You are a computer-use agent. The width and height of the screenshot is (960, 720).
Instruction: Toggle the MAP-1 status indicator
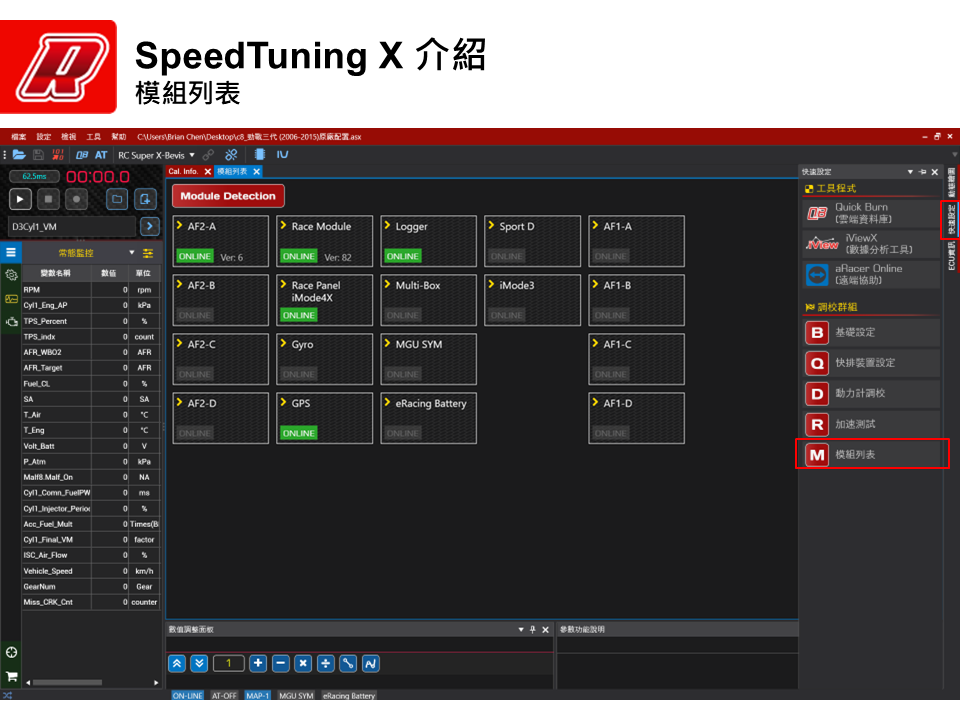pyautogui.click(x=258, y=696)
